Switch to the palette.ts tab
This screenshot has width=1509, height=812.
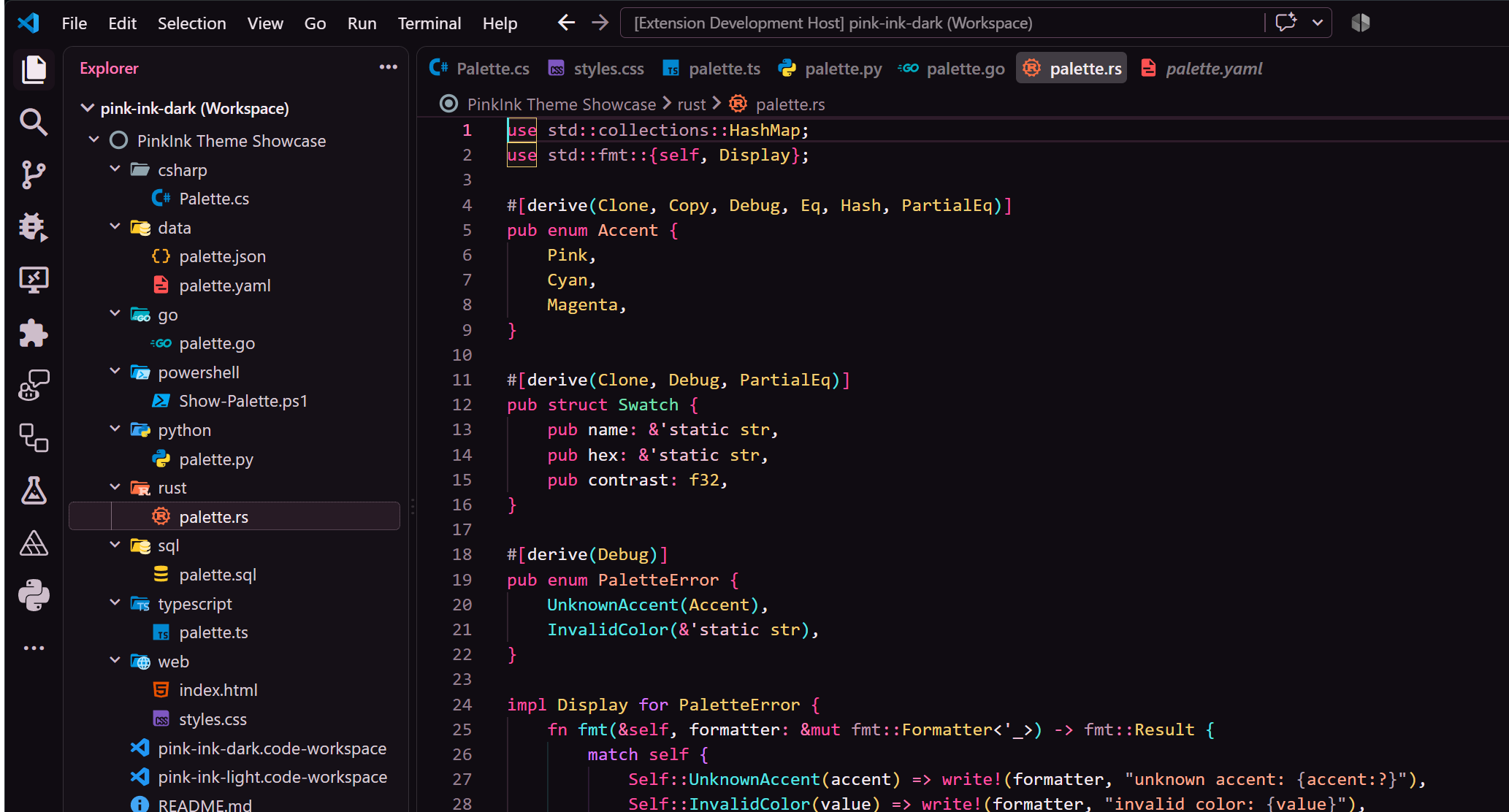point(711,68)
